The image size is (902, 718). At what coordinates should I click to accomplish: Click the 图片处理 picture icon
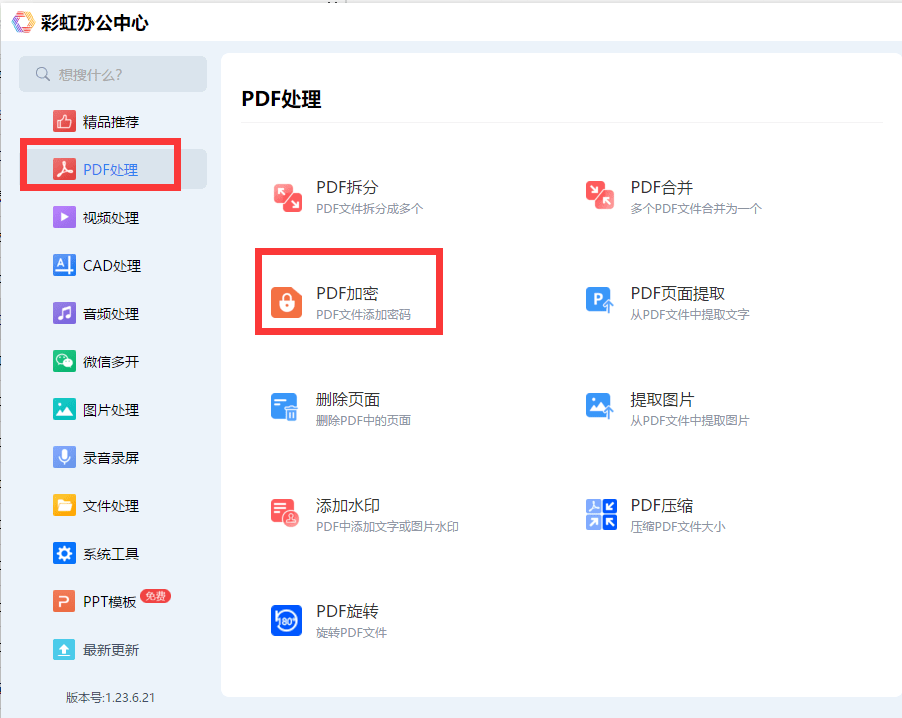click(64, 410)
